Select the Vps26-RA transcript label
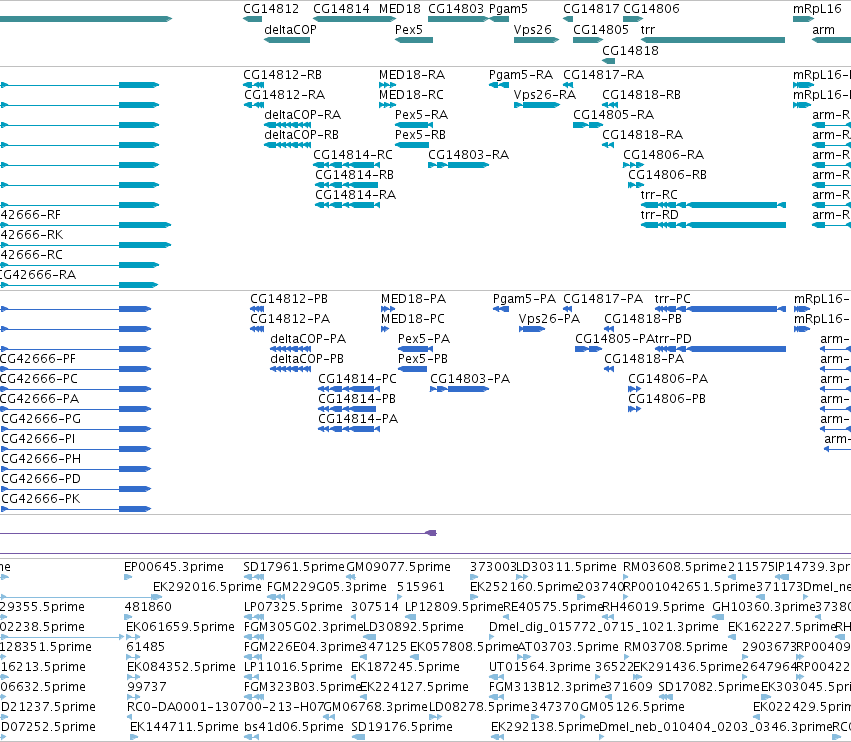The width and height of the screenshot is (851, 742). click(545, 95)
